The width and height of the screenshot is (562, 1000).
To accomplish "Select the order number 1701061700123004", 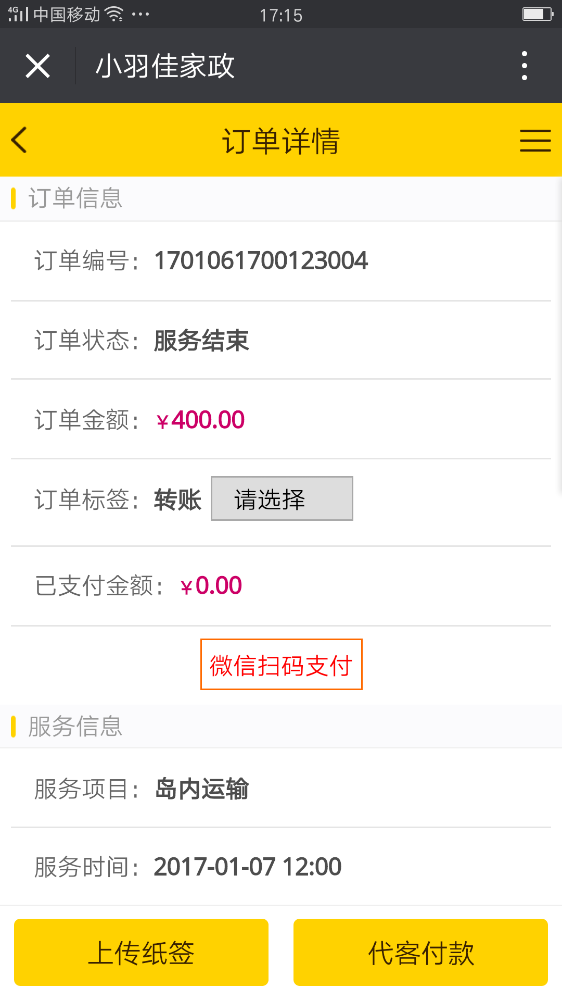I will coord(261,261).
